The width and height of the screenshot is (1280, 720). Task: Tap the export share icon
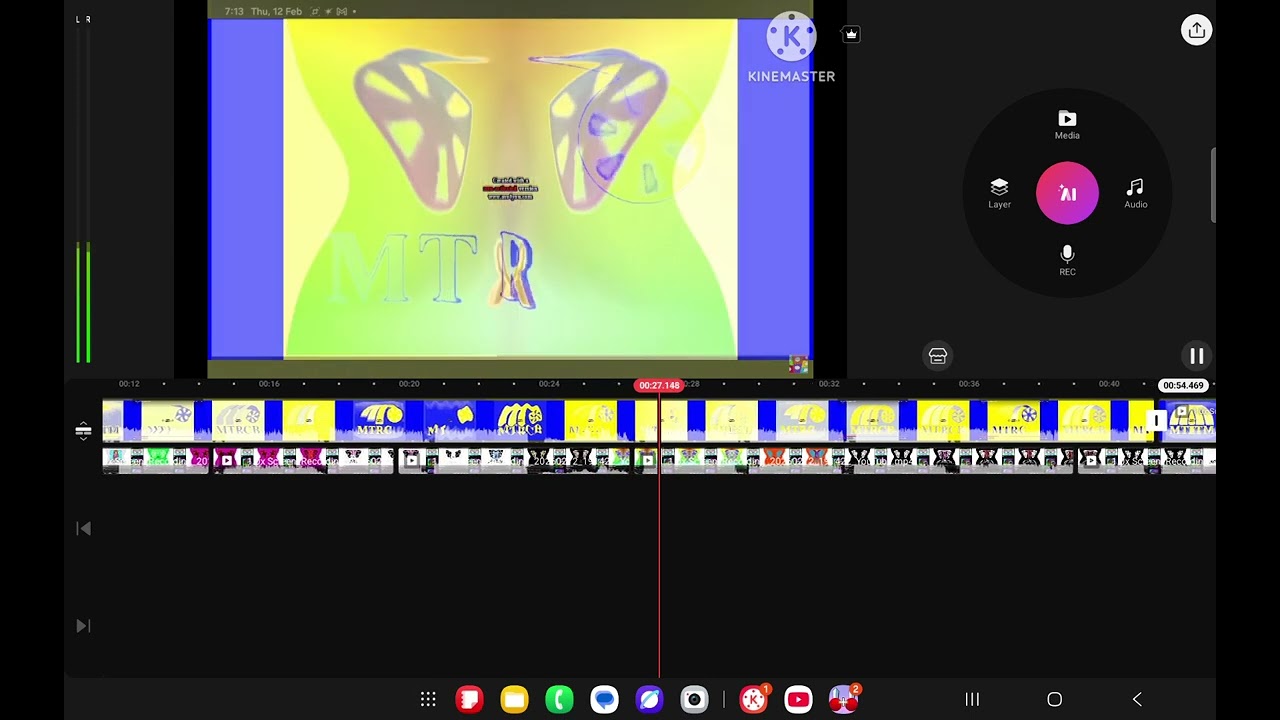coord(1196,30)
